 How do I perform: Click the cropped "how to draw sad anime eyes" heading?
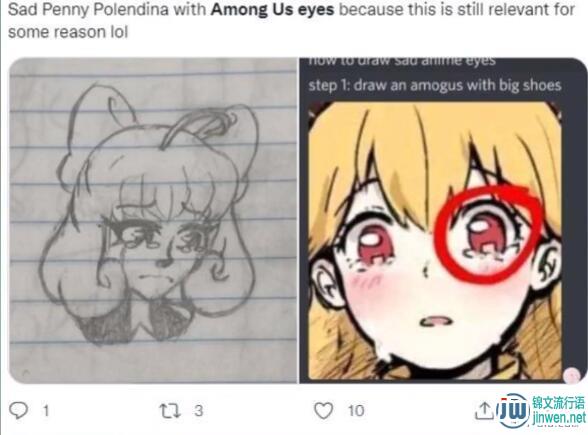[x=402, y=62]
